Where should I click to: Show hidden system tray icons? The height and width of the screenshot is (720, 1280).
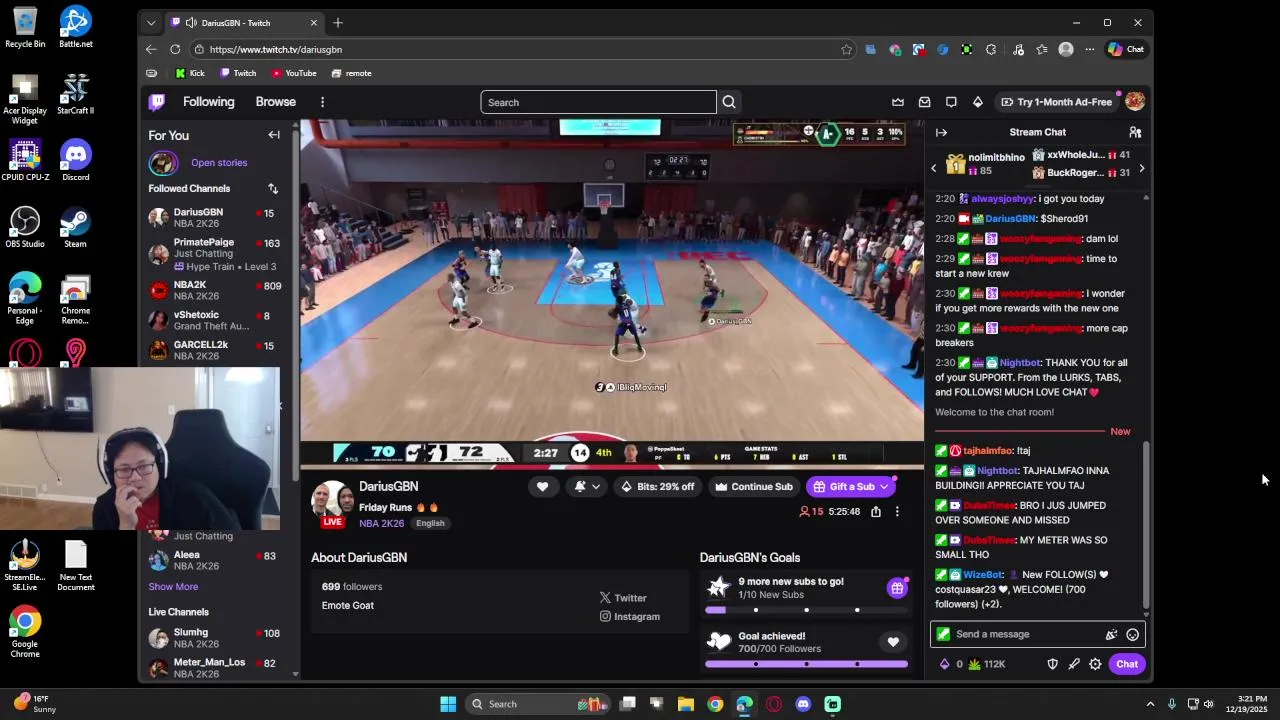pos(1150,704)
